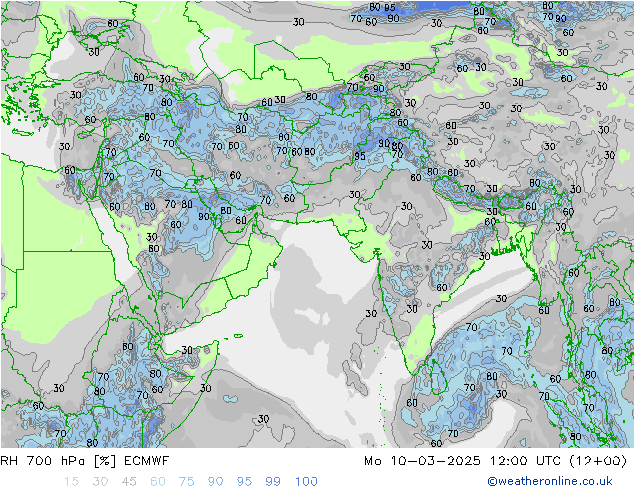The width and height of the screenshot is (634, 490).
Task: Click the 'RH 700 hPa [%] ECMWF' map title
Action: (x=85, y=461)
